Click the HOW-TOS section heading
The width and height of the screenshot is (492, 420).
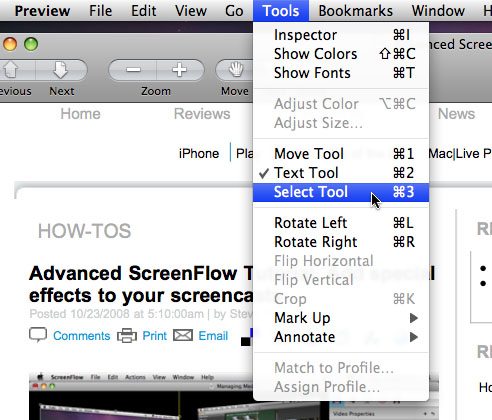pyautogui.click(x=84, y=231)
